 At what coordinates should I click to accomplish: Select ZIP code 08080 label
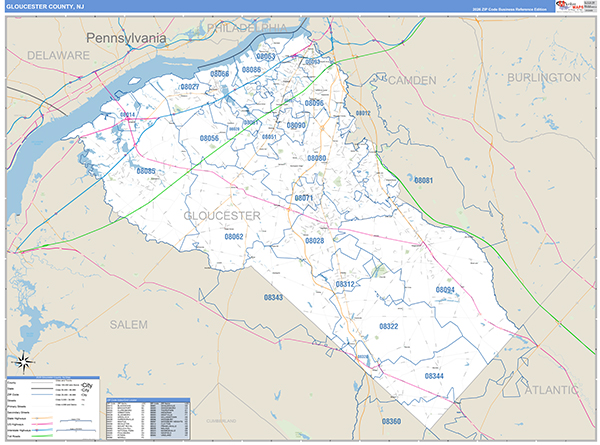click(317, 158)
